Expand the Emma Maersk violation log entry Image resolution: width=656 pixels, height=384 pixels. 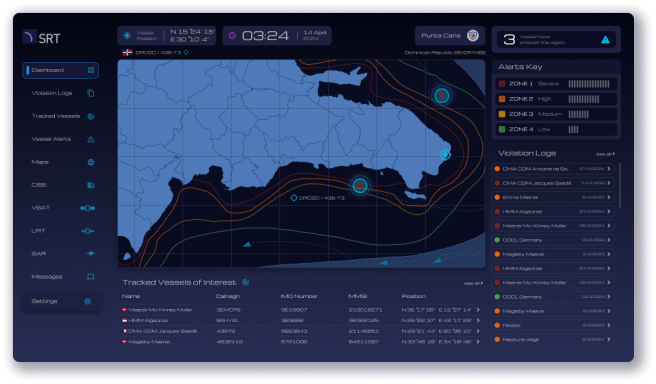(x=553, y=197)
